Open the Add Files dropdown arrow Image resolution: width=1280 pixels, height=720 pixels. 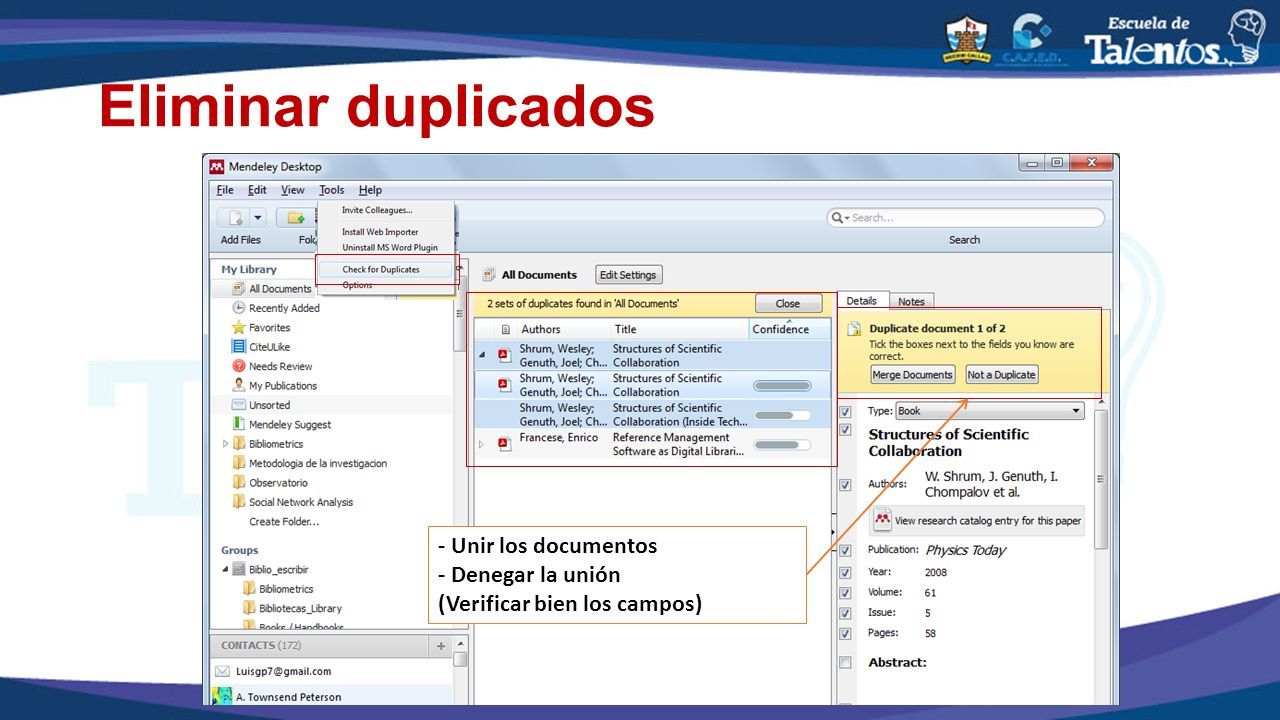click(x=257, y=218)
